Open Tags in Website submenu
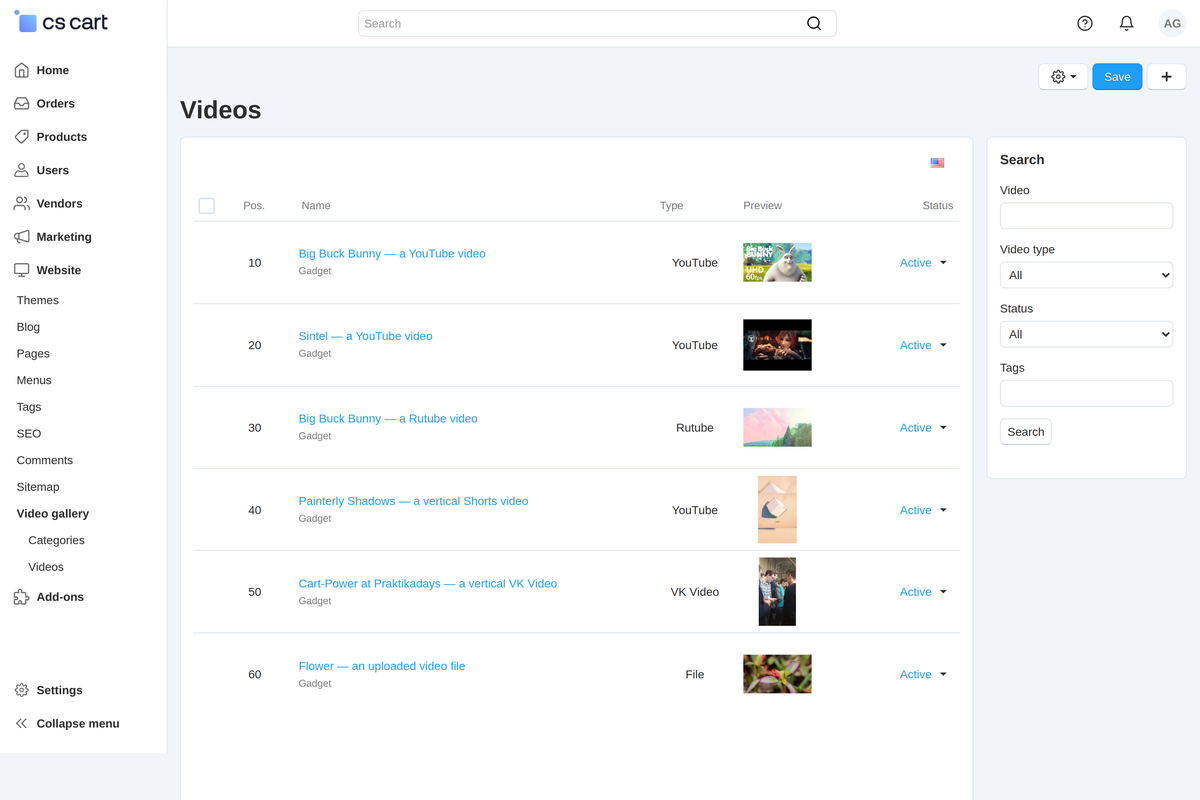 (29, 407)
